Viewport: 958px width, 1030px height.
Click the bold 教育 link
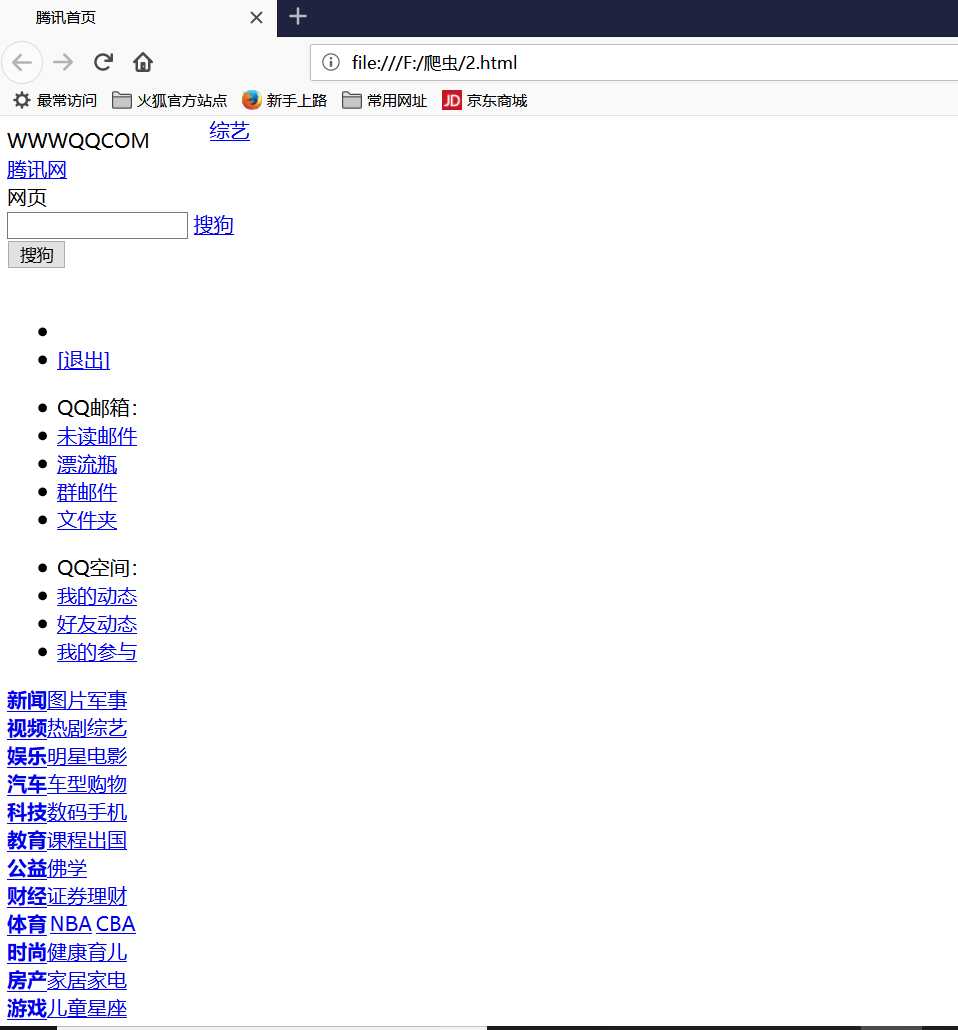(27, 840)
